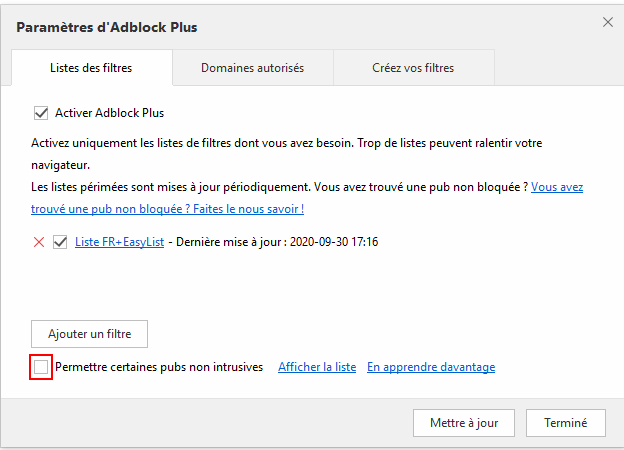Open the Liste FR+EasyList link
The width and height of the screenshot is (624, 450).
click(x=119, y=242)
